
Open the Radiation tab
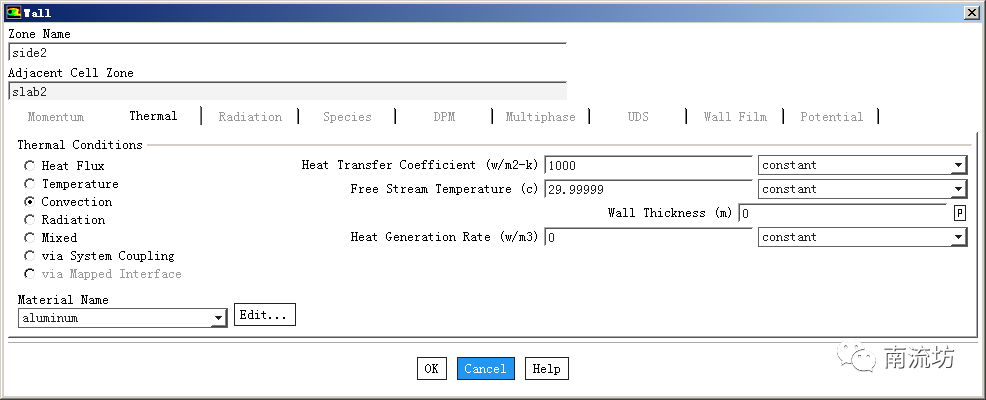point(250,117)
